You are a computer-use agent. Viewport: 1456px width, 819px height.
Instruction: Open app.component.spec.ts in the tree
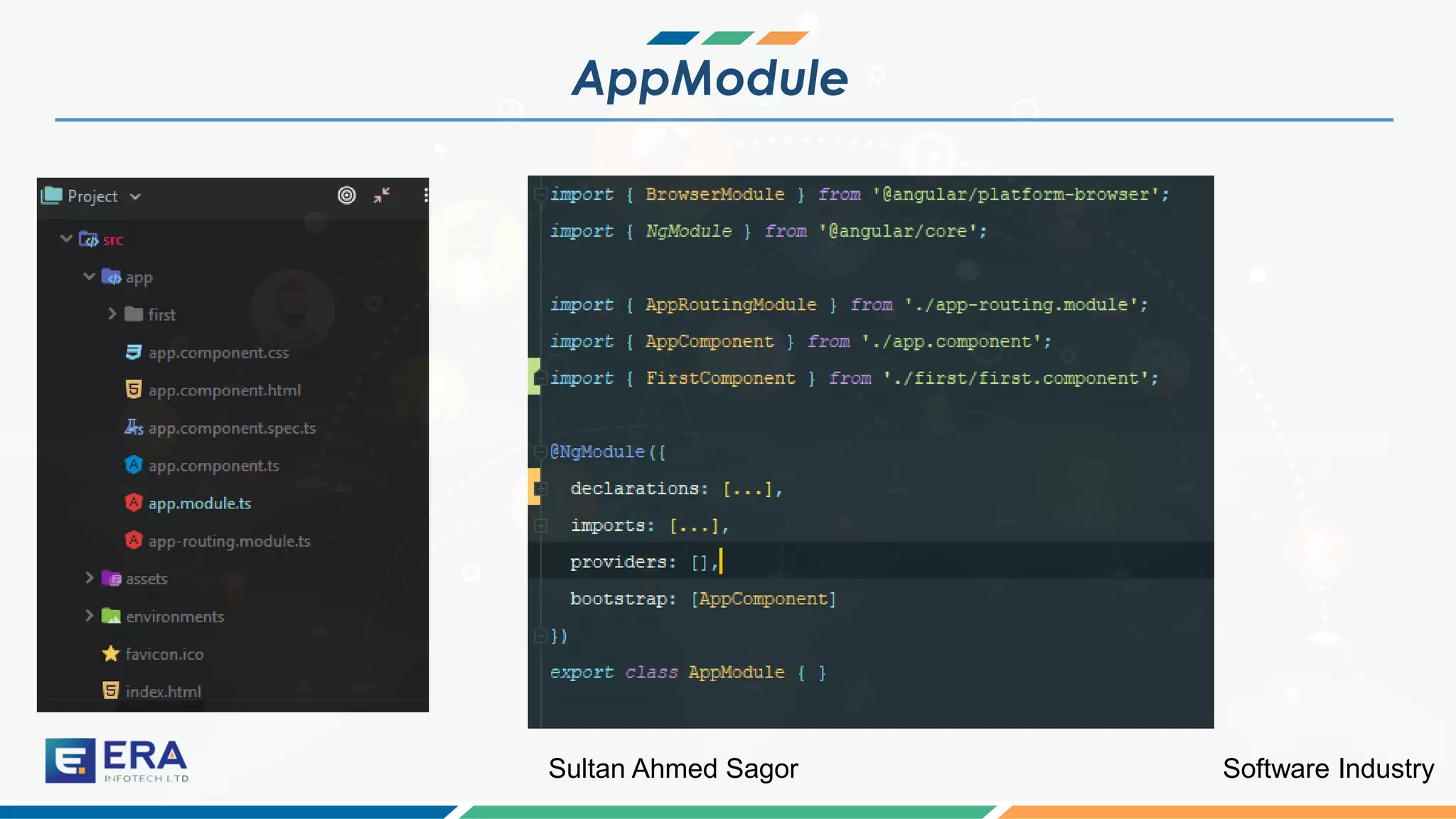[232, 428]
